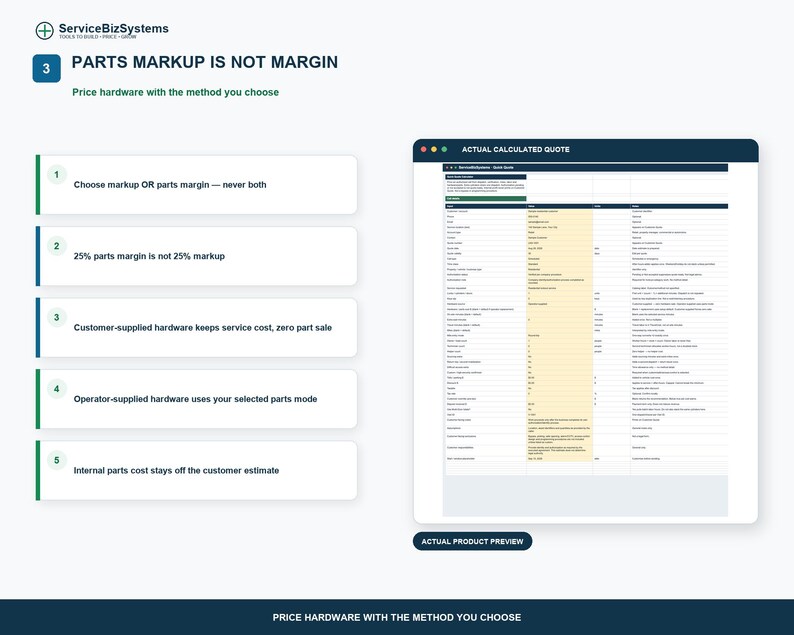Click the green maximize dot on the quote window
This screenshot has height=635, width=794.
[444, 149]
